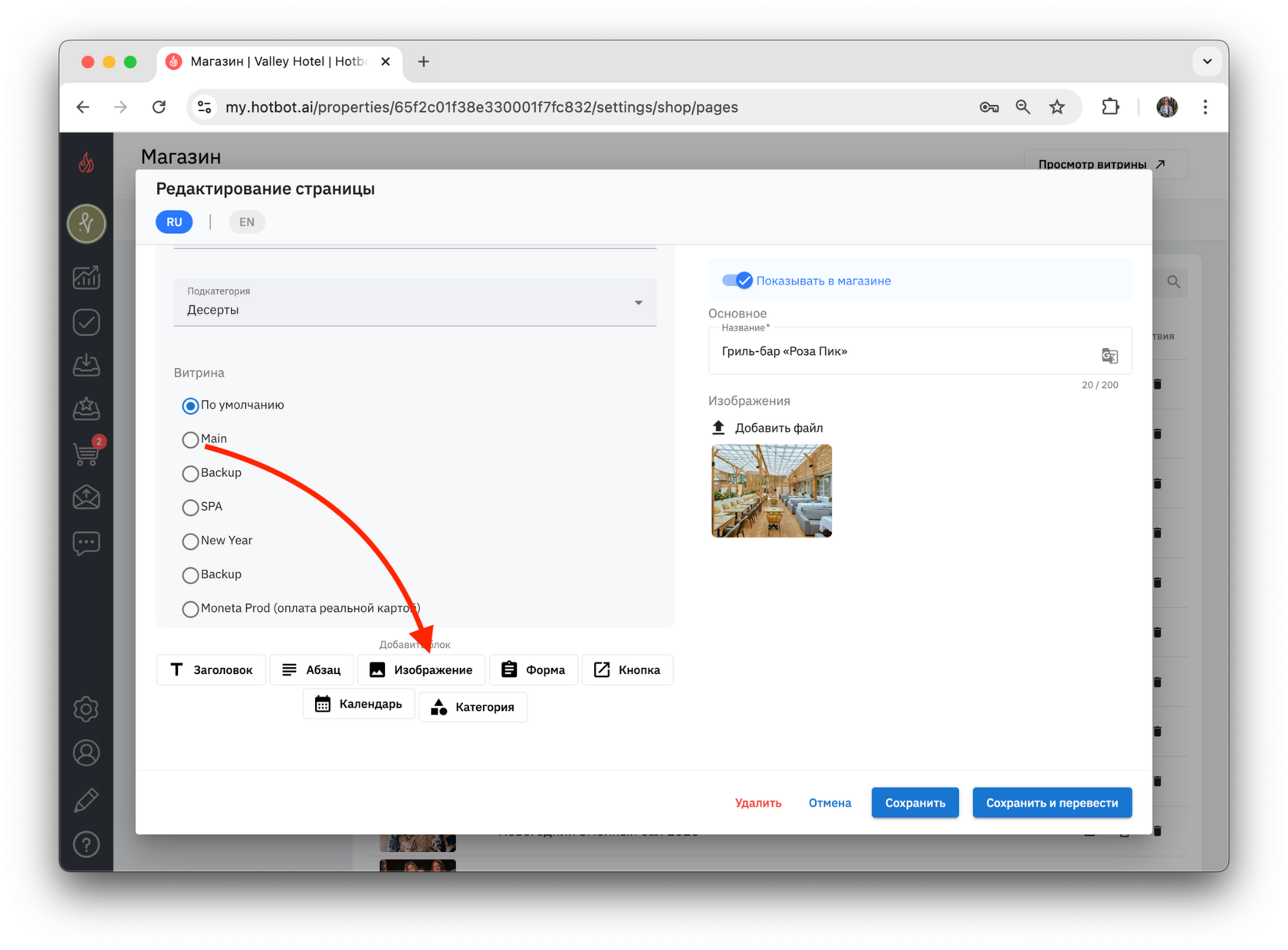Add a Форма block

point(534,669)
